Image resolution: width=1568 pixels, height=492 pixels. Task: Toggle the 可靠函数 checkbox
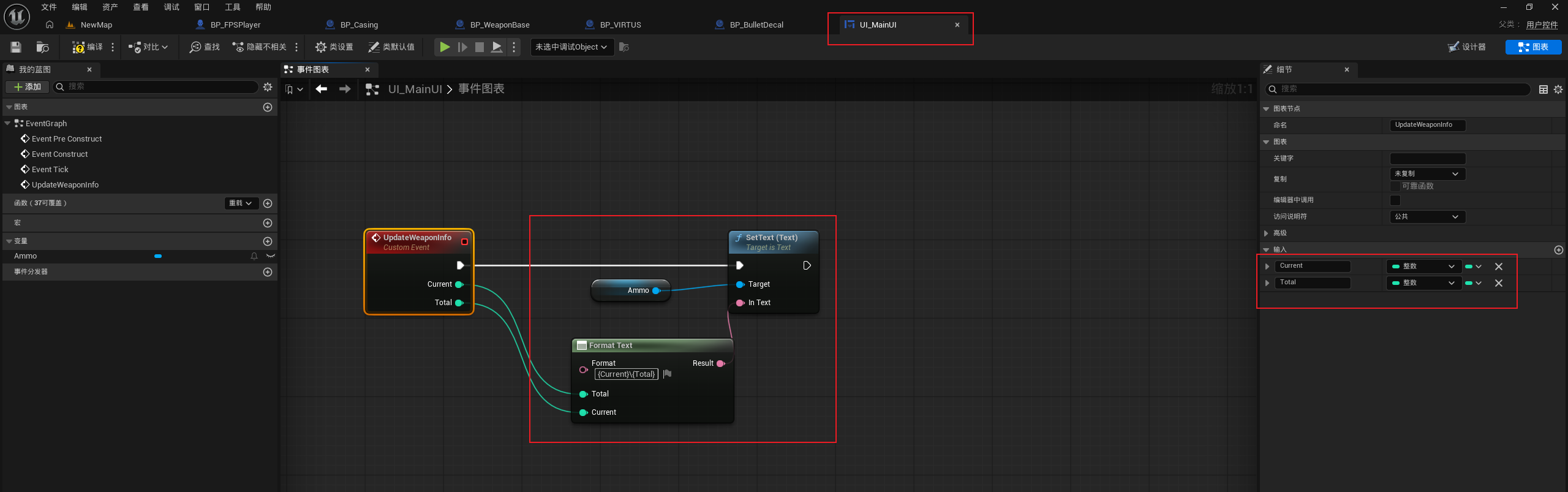[x=1396, y=186]
